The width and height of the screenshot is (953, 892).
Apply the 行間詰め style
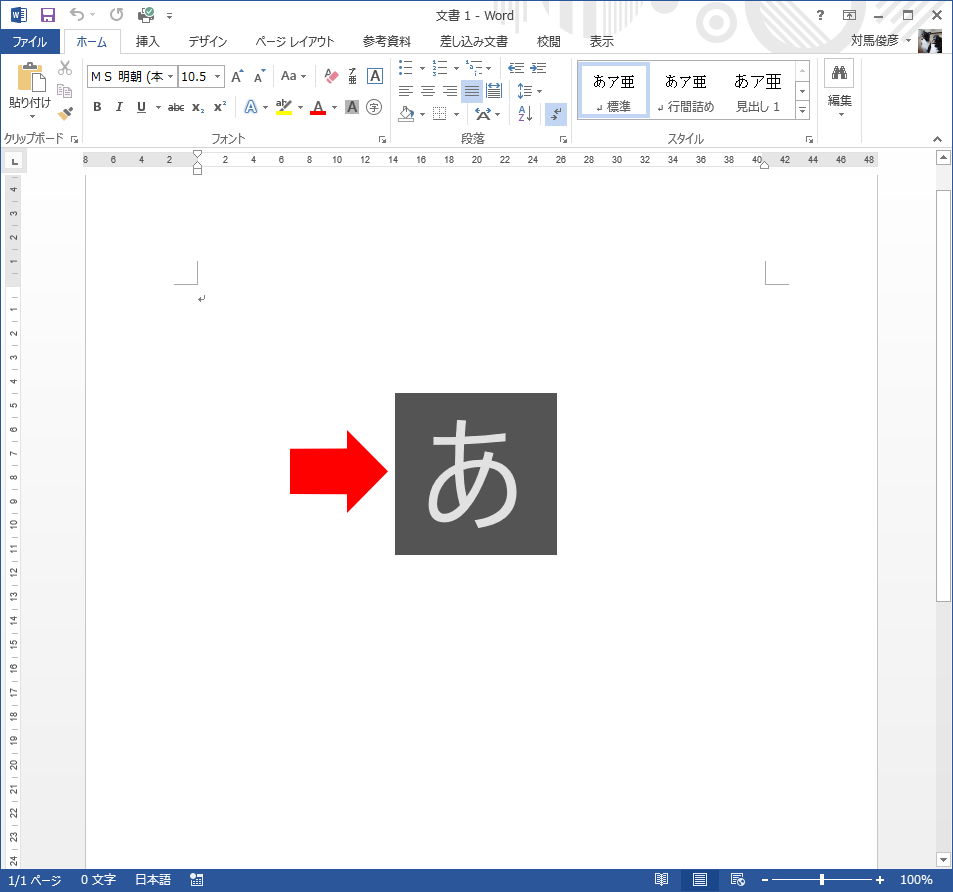[686, 91]
